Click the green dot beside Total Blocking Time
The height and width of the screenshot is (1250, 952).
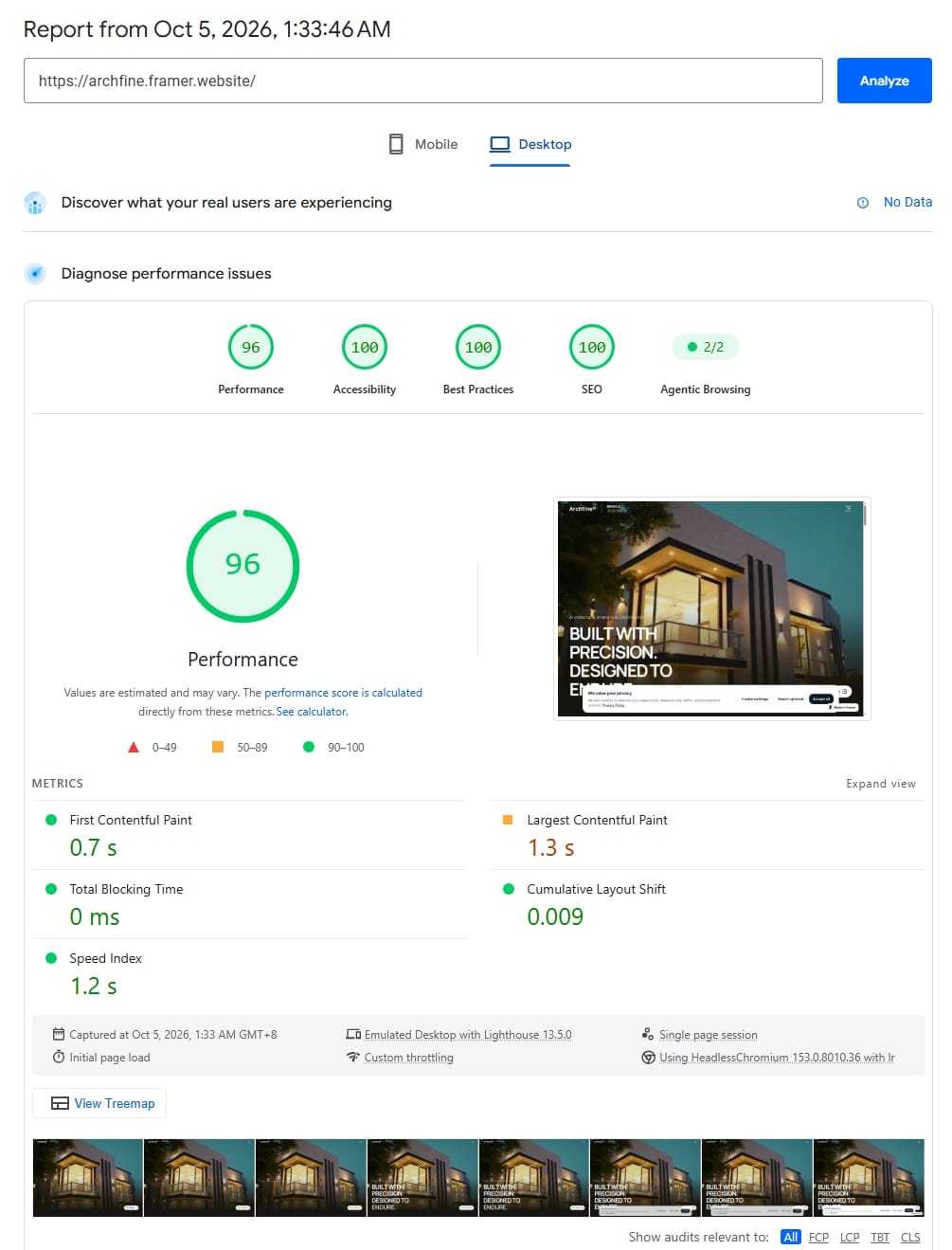point(51,889)
